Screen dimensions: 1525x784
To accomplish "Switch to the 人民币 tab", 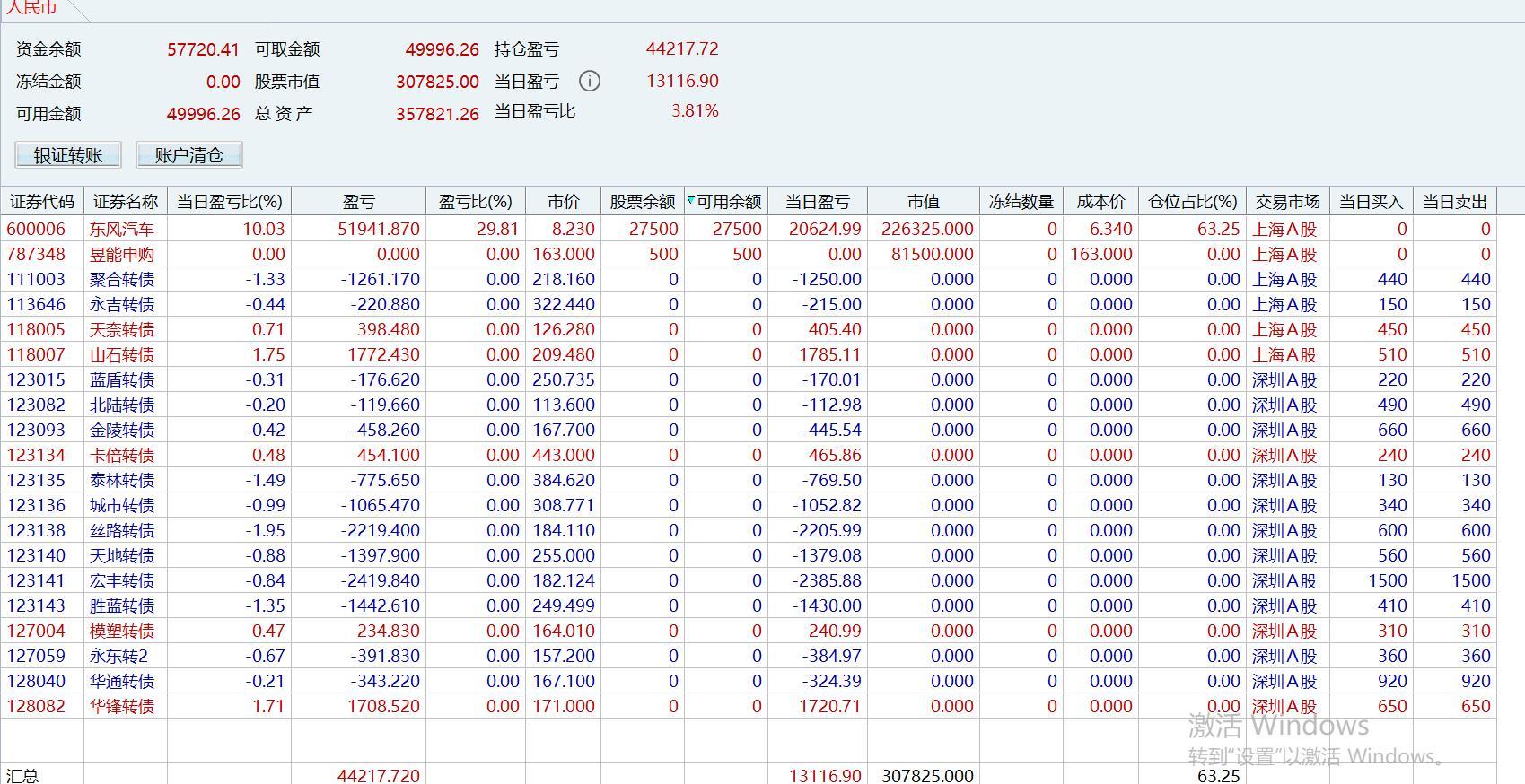I will [x=32, y=8].
